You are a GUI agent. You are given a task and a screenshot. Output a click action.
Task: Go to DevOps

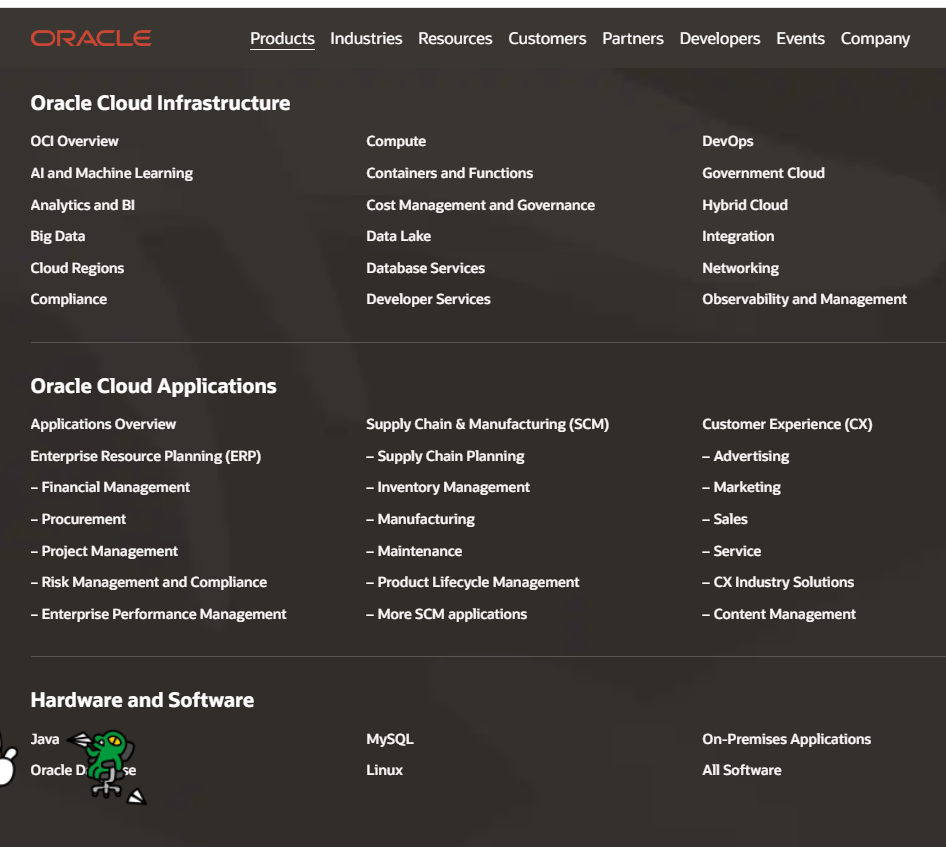(x=728, y=141)
